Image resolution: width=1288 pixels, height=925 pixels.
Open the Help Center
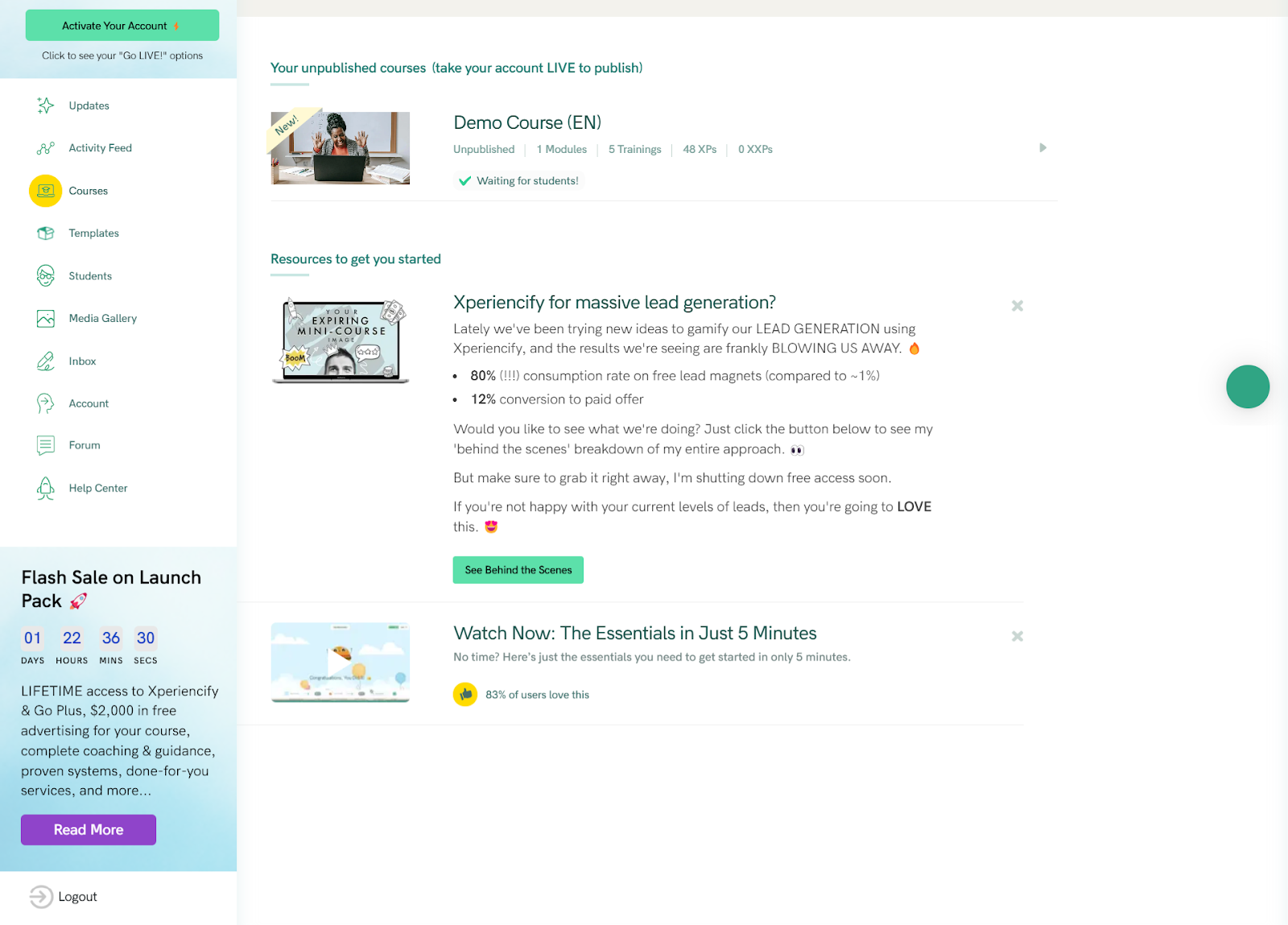[x=97, y=488]
